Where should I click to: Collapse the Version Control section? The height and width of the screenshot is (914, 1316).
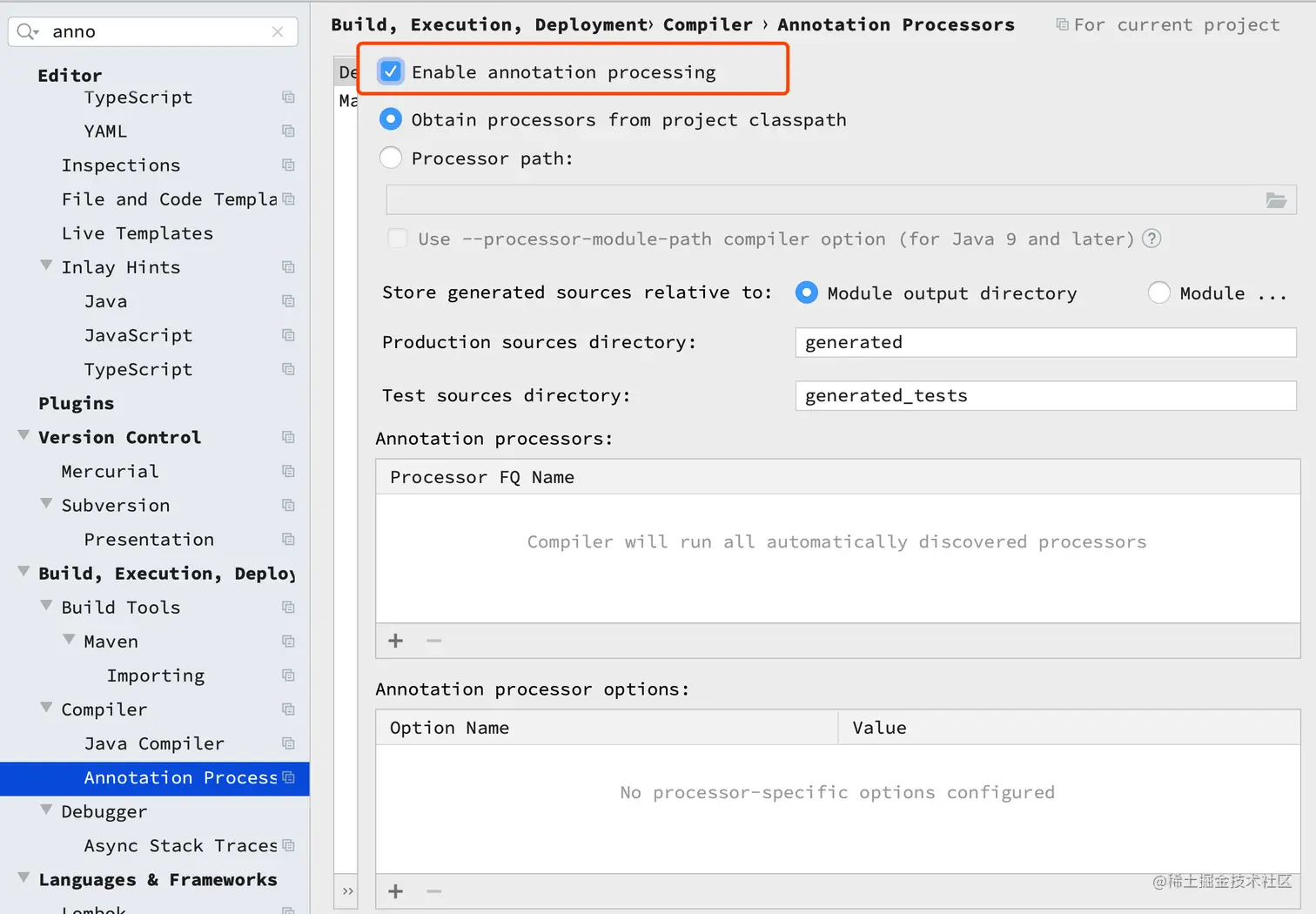pyautogui.click(x=23, y=436)
